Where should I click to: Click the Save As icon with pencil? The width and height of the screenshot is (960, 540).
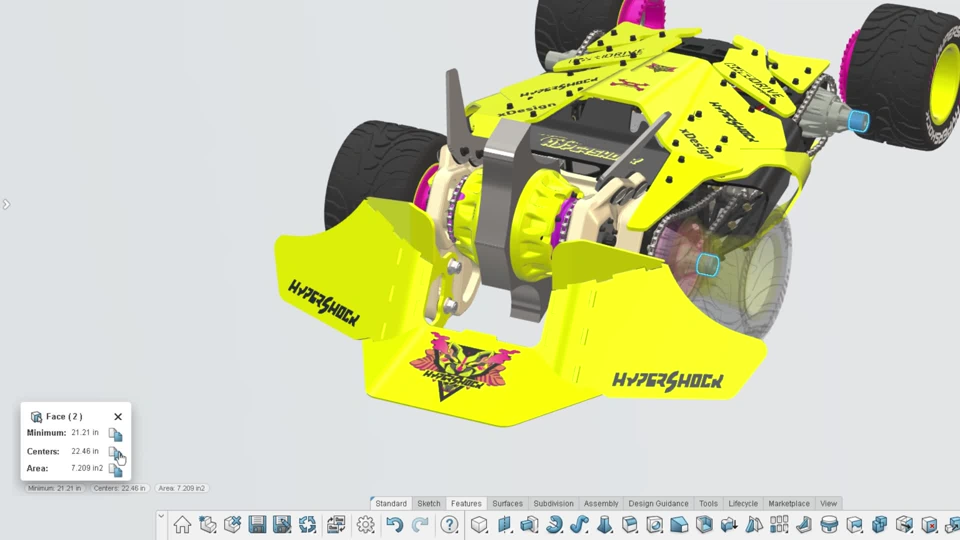(282, 525)
